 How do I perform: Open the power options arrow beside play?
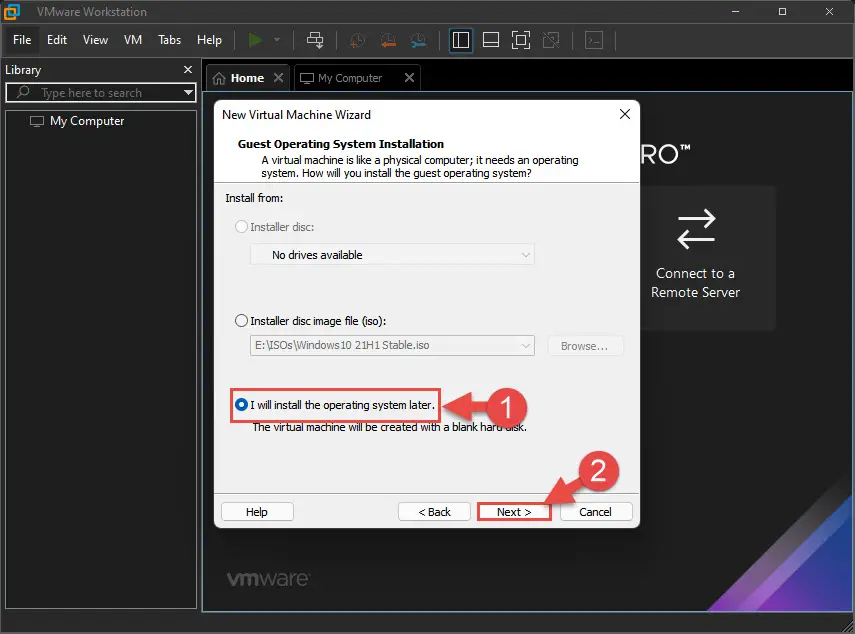tap(277, 40)
